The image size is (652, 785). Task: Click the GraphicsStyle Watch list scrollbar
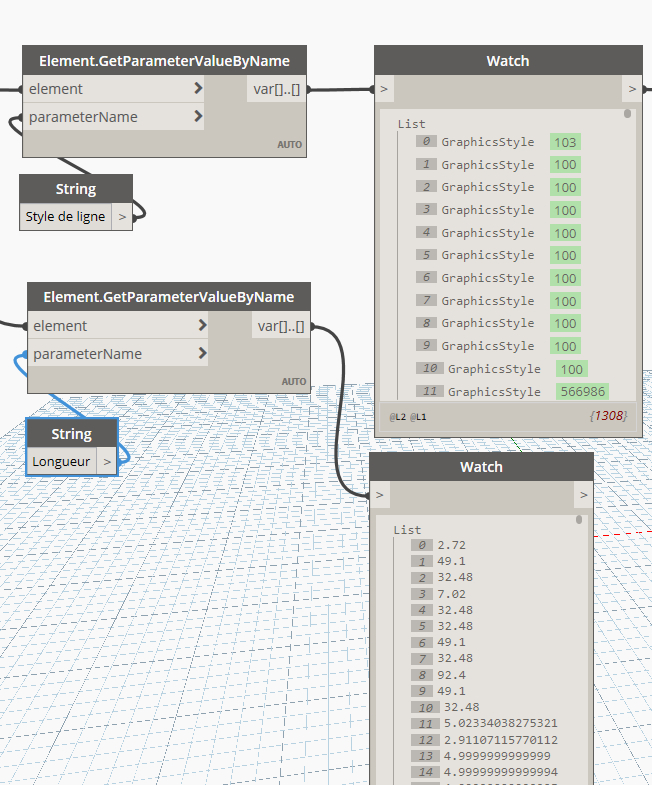click(x=628, y=114)
